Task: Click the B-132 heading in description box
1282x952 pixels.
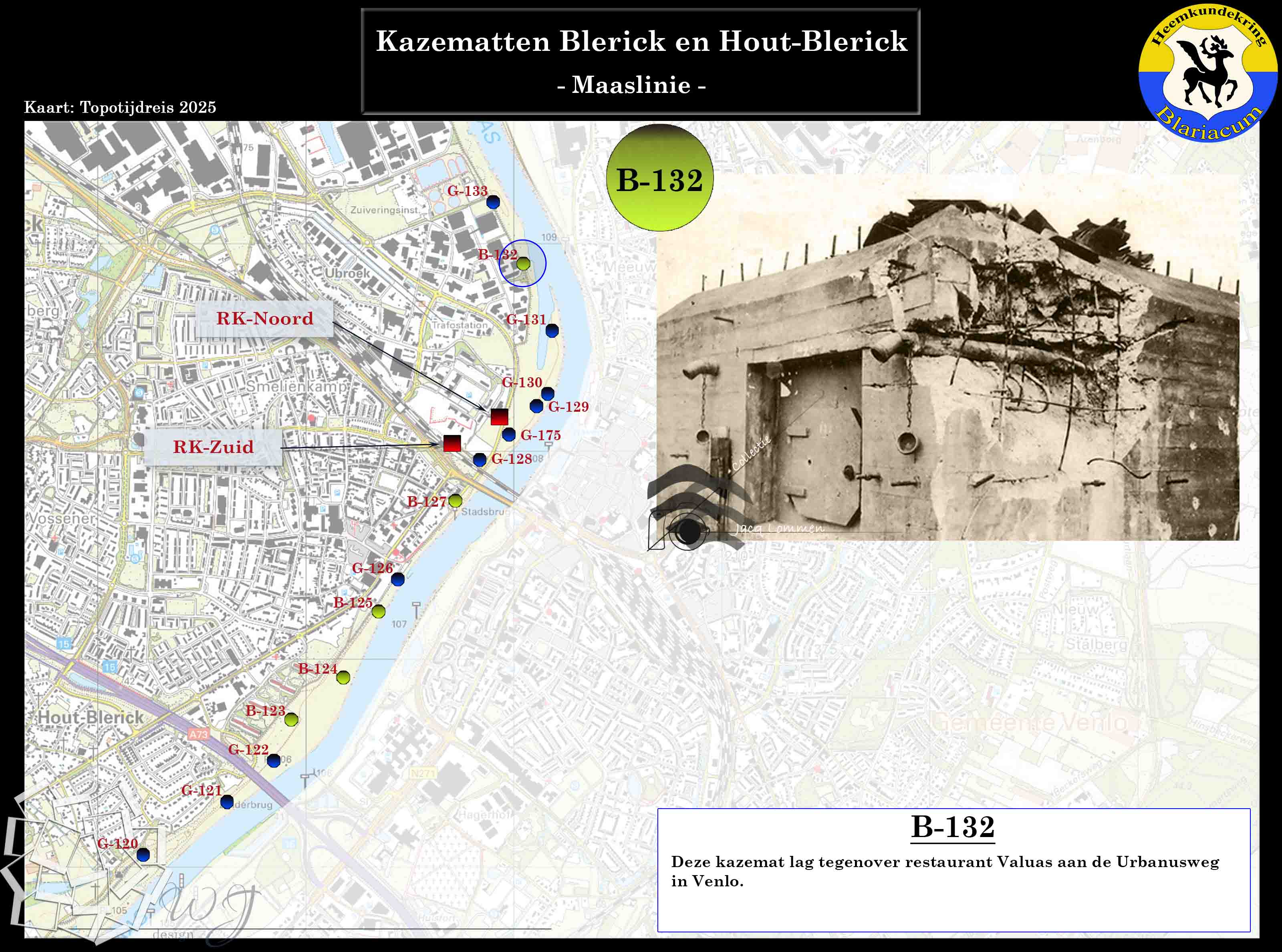Action: tap(953, 827)
